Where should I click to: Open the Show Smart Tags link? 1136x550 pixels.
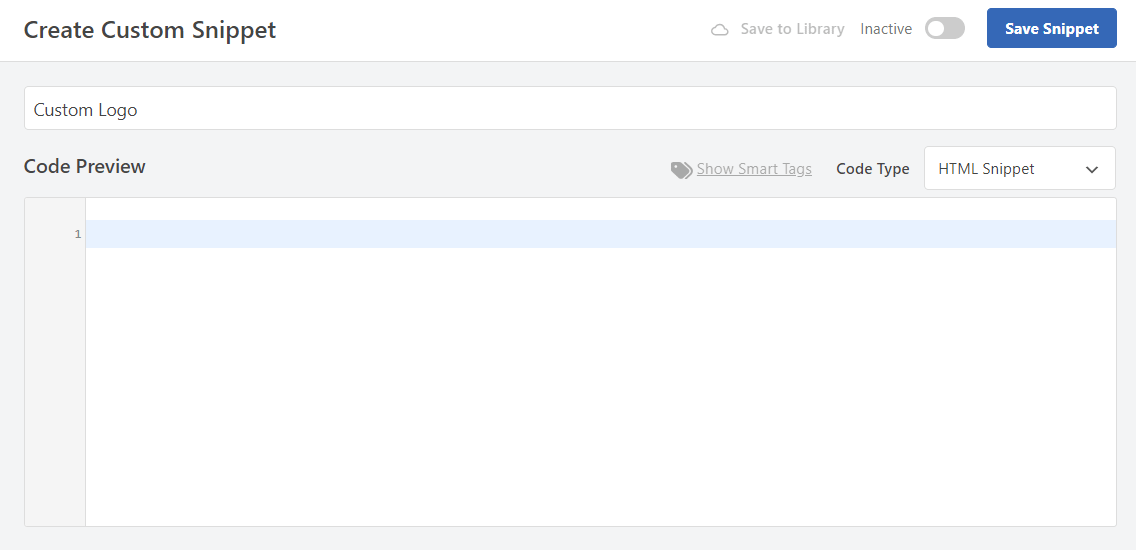(754, 169)
